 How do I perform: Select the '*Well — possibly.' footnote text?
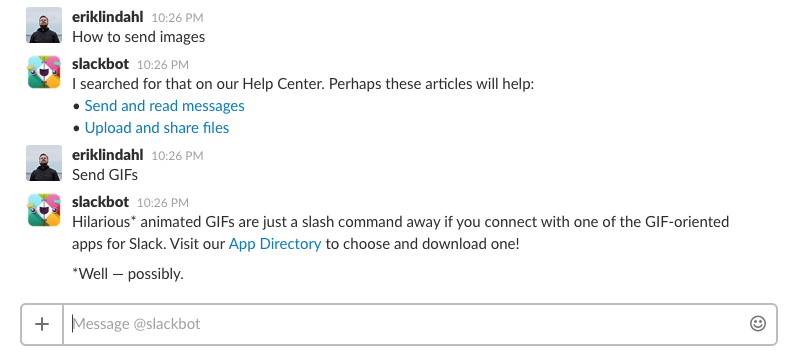click(x=128, y=274)
